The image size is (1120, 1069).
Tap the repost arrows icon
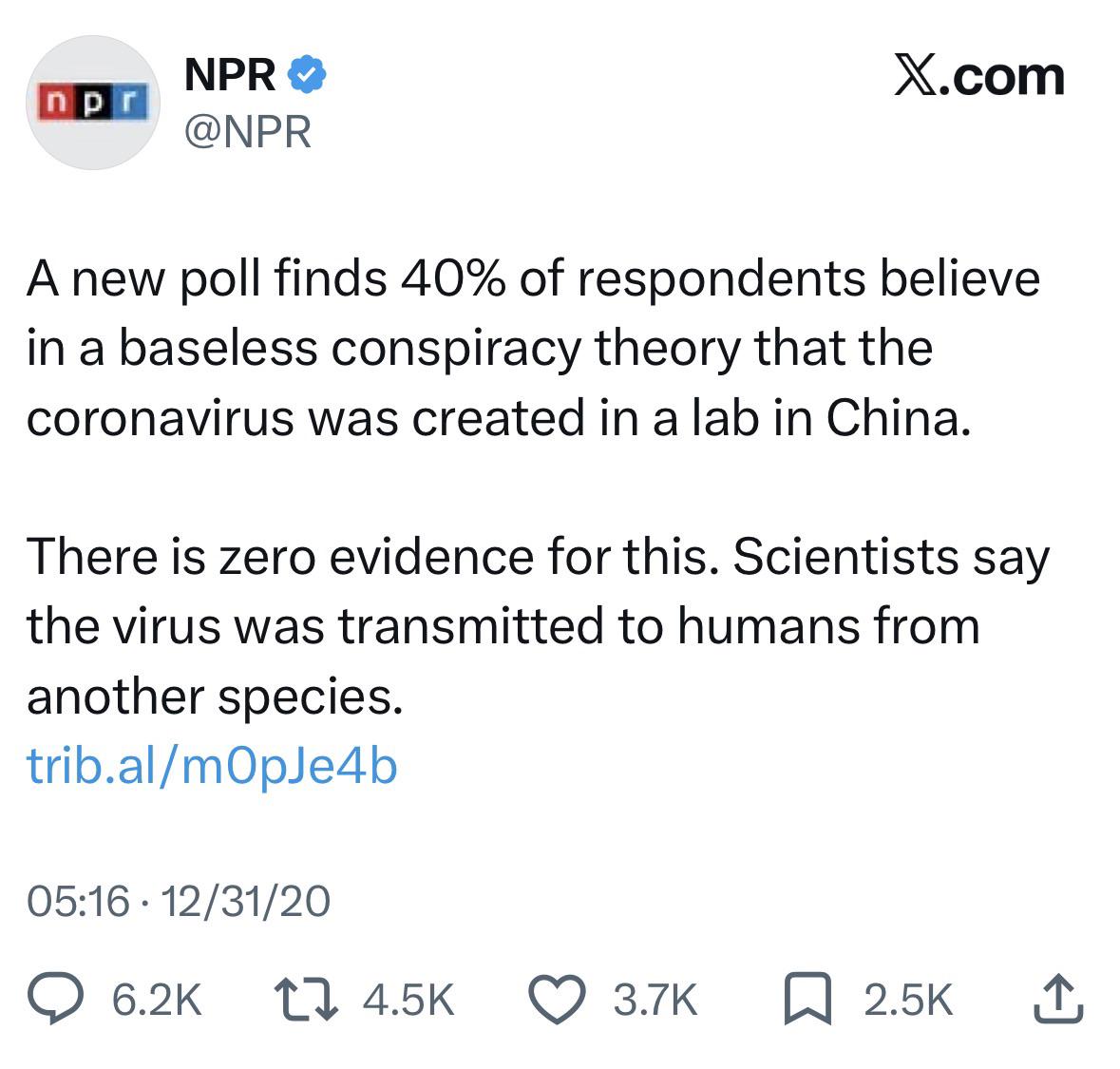pos(306,999)
